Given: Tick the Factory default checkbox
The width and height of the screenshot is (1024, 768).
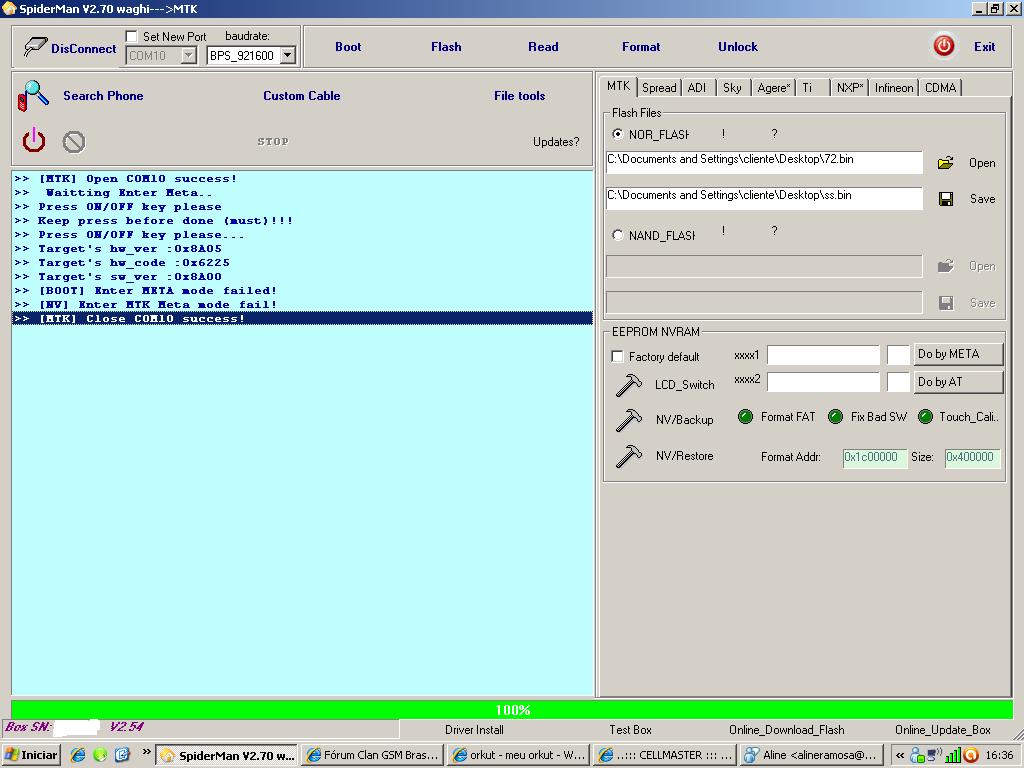Looking at the screenshot, I should 617,357.
